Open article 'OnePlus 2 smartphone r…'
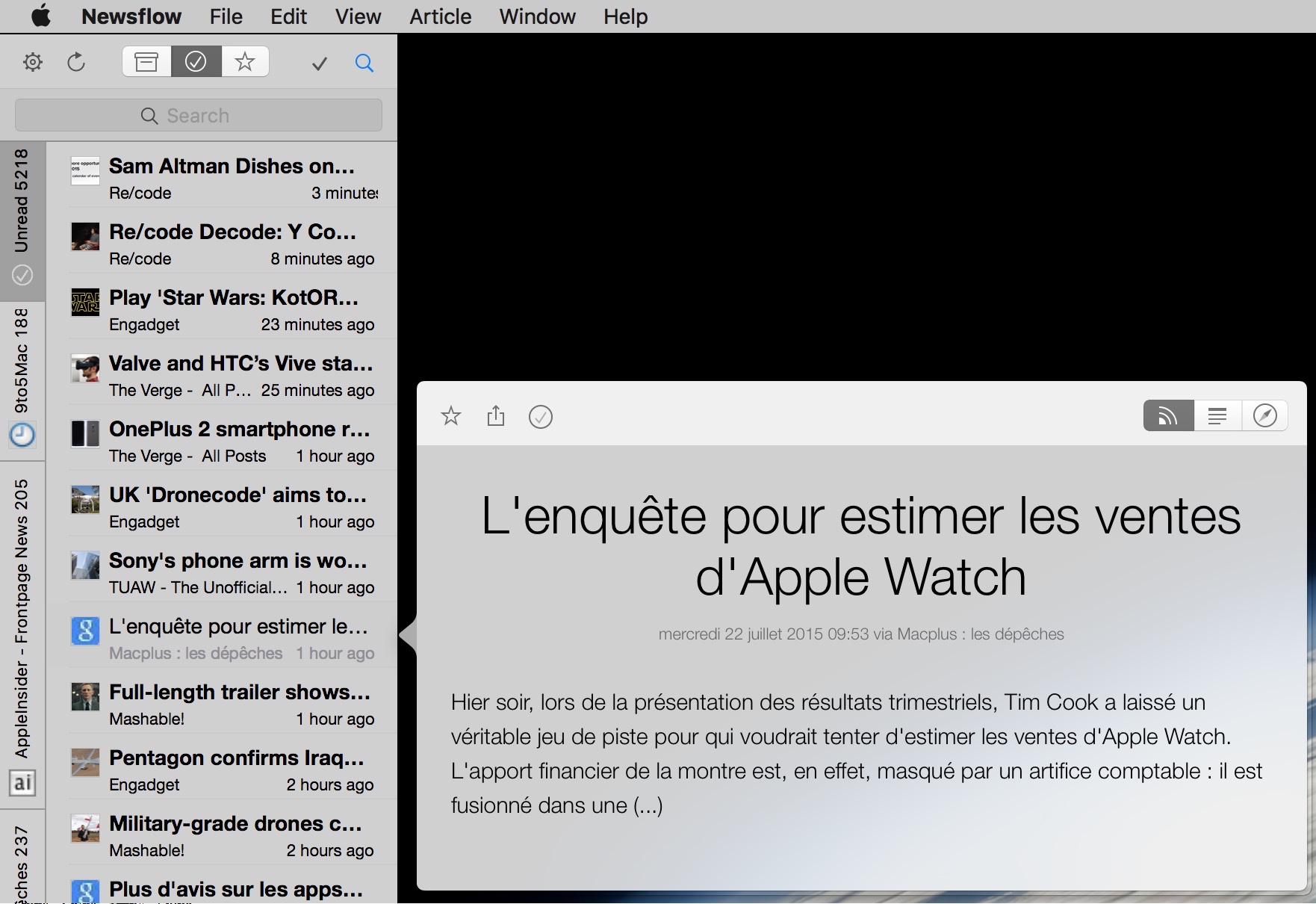The width and height of the screenshot is (1316, 904). click(x=222, y=438)
